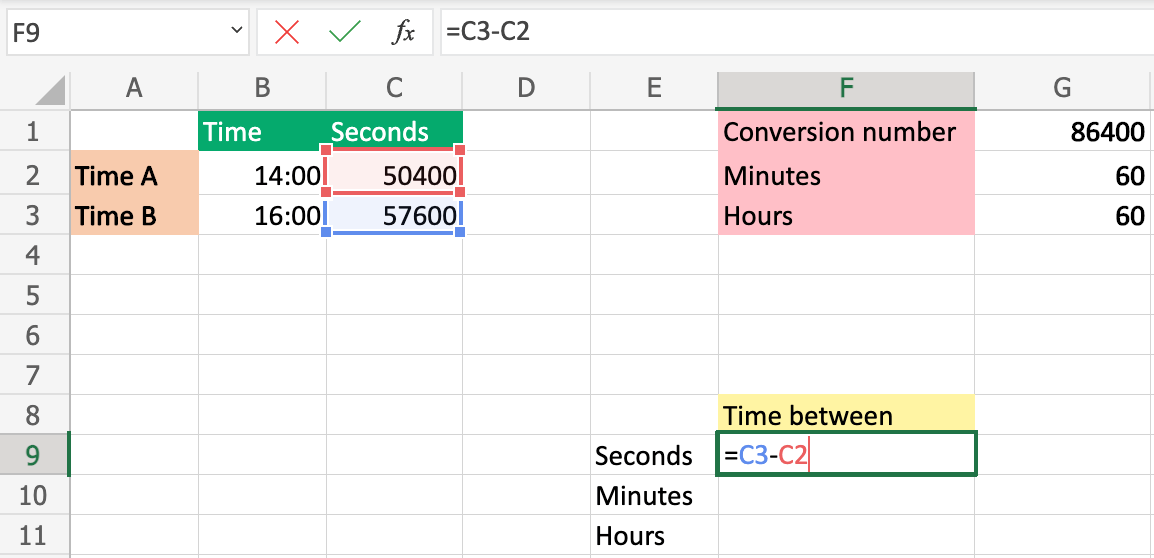The height and width of the screenshot is (558, 1154).
Task: Select the pink Conversion number cell
Action: tap(846, 132)
